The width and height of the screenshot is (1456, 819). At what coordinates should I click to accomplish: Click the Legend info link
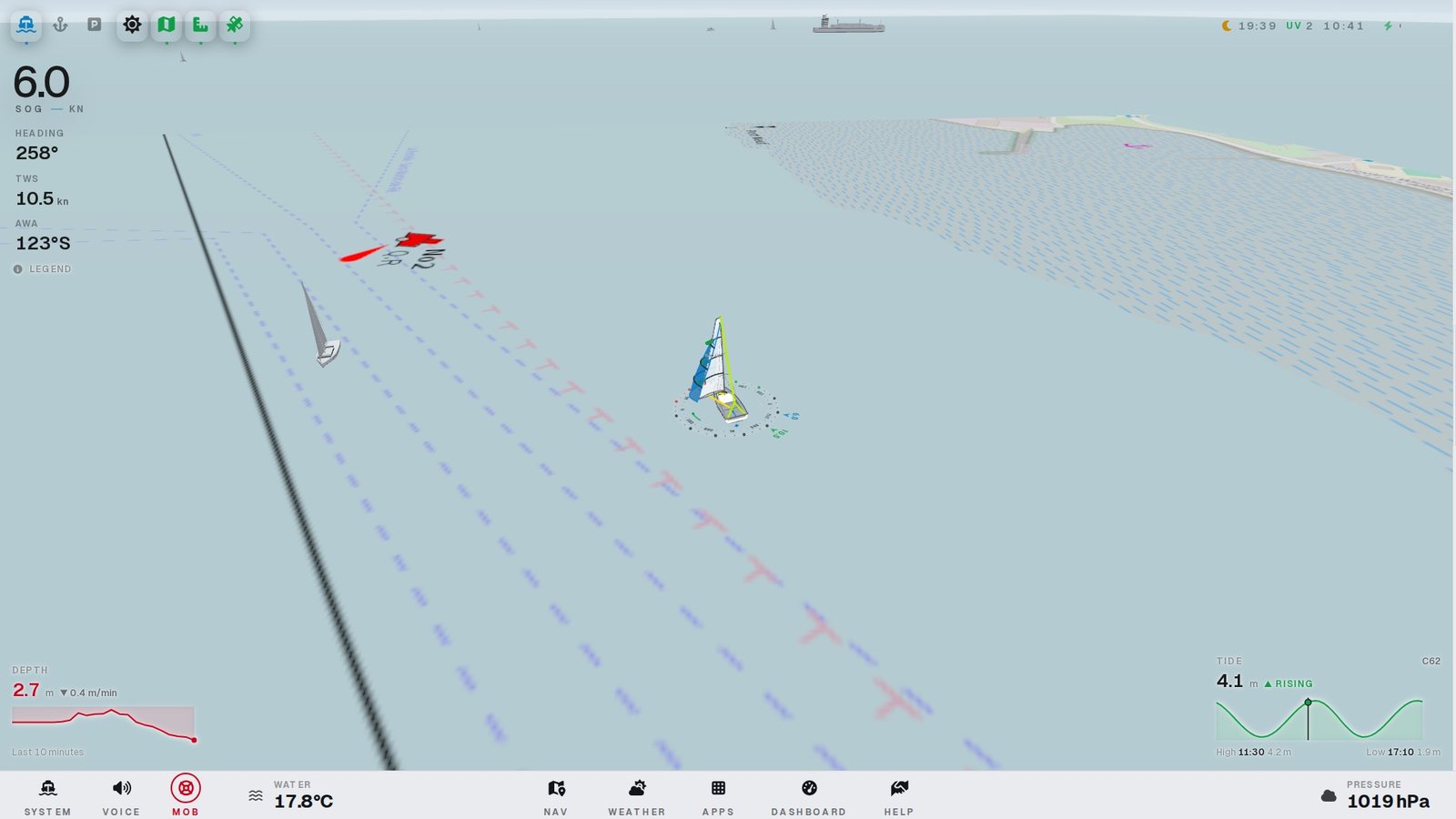[43, 269]
